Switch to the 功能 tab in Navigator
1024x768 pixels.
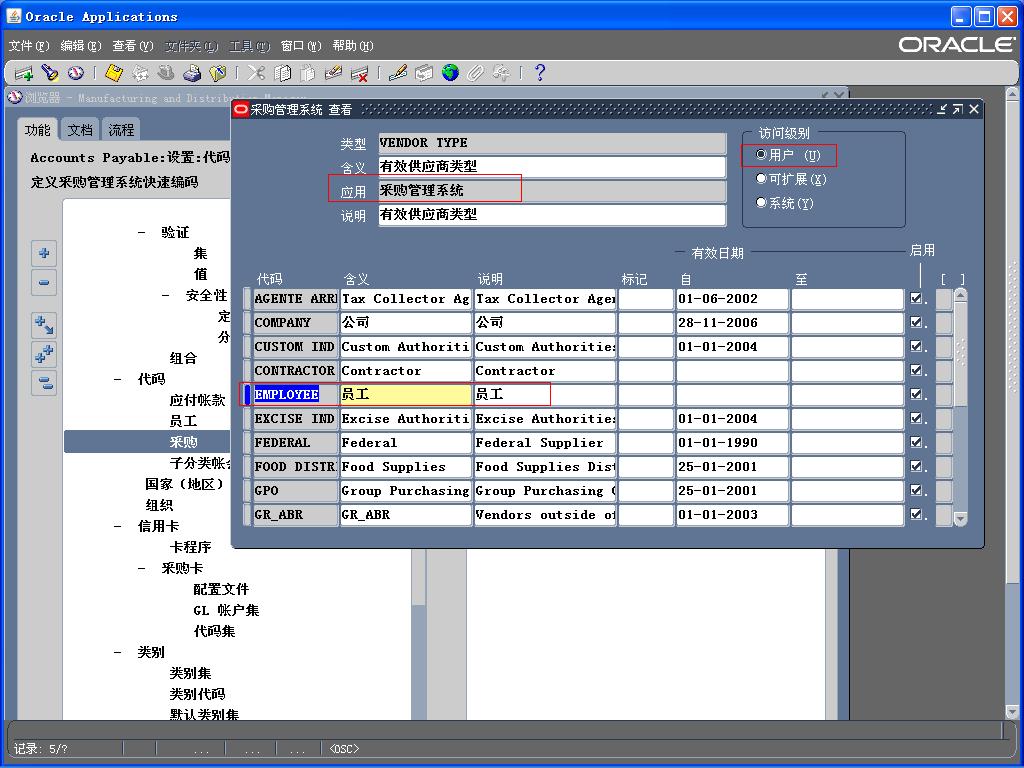click(x=38, y=130)
